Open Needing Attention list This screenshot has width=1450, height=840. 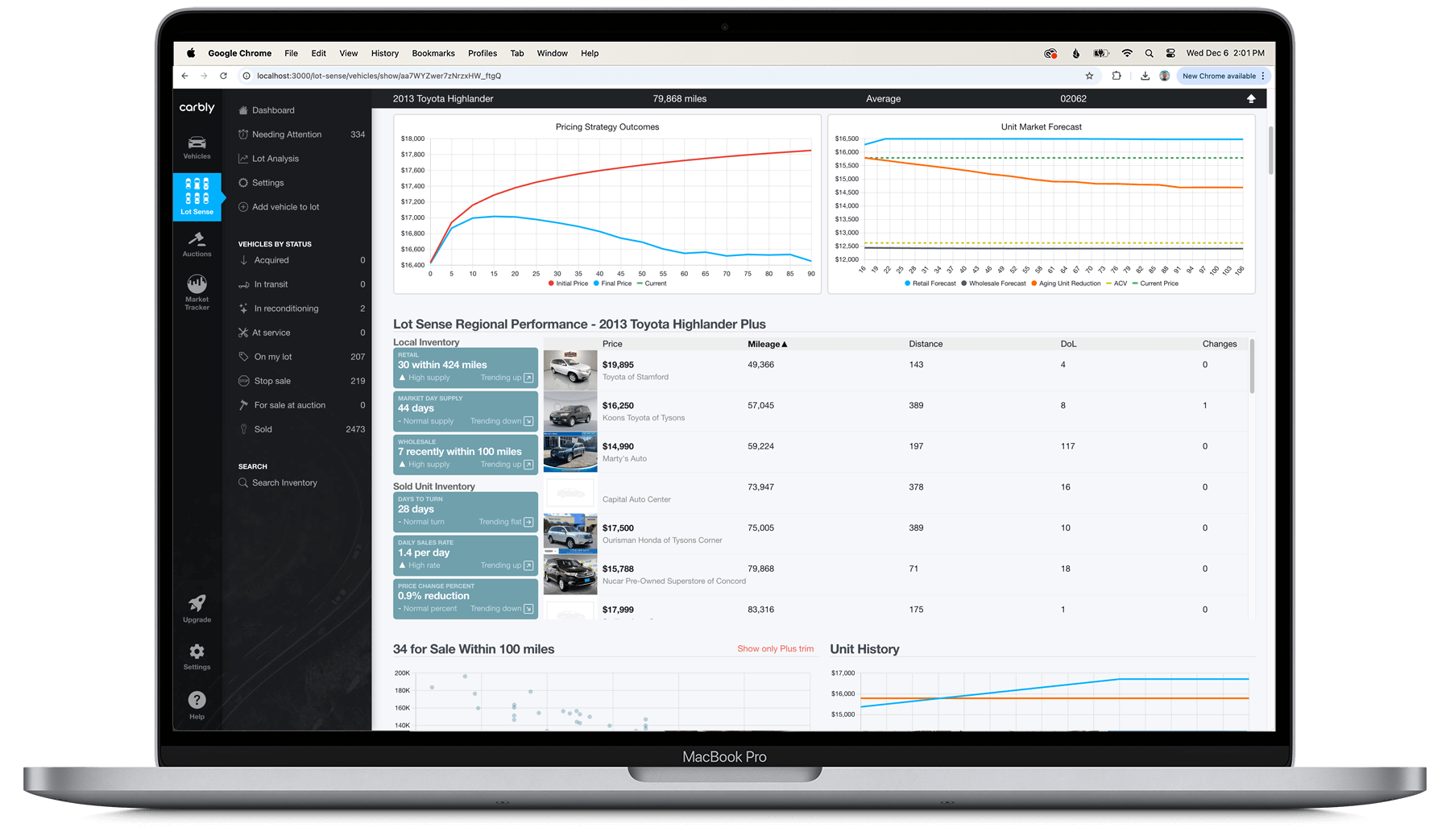287,134
